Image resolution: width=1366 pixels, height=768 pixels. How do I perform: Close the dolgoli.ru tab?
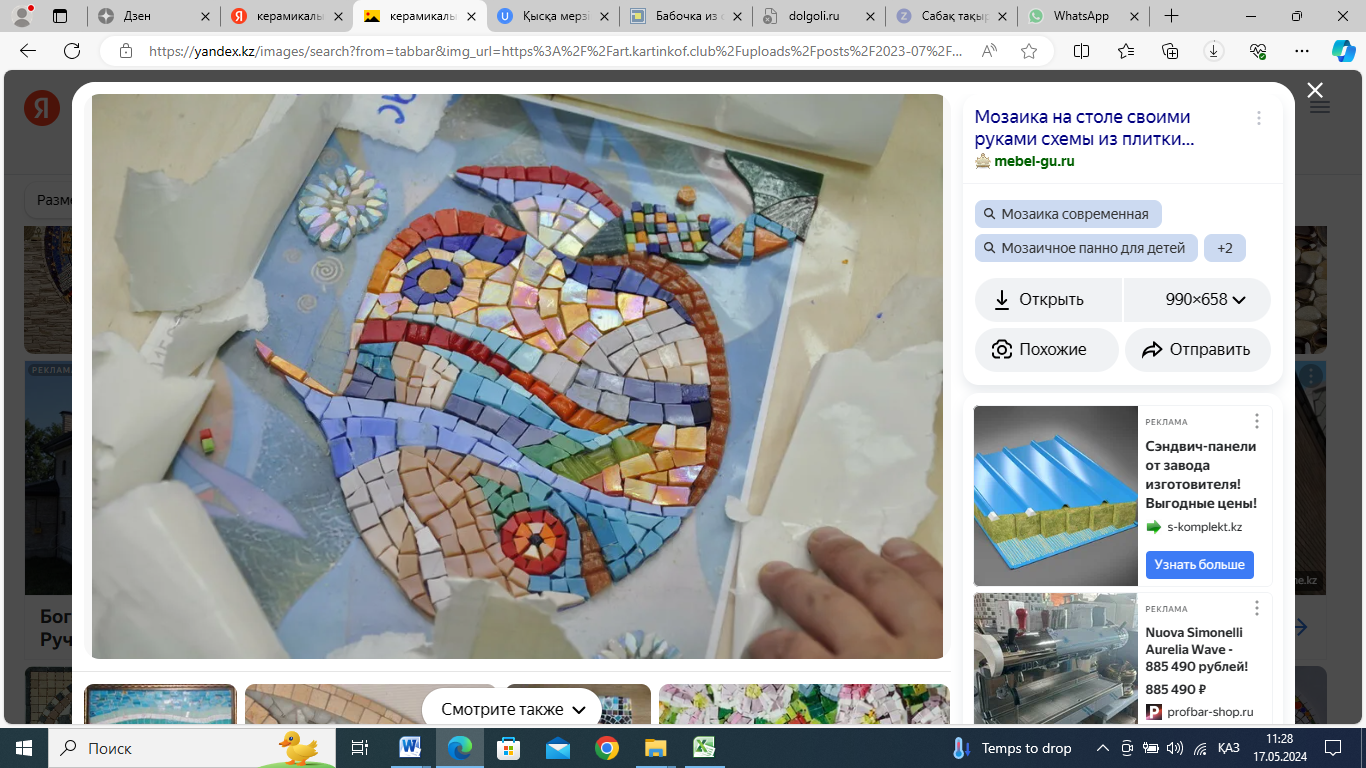(x=869, y=16)
